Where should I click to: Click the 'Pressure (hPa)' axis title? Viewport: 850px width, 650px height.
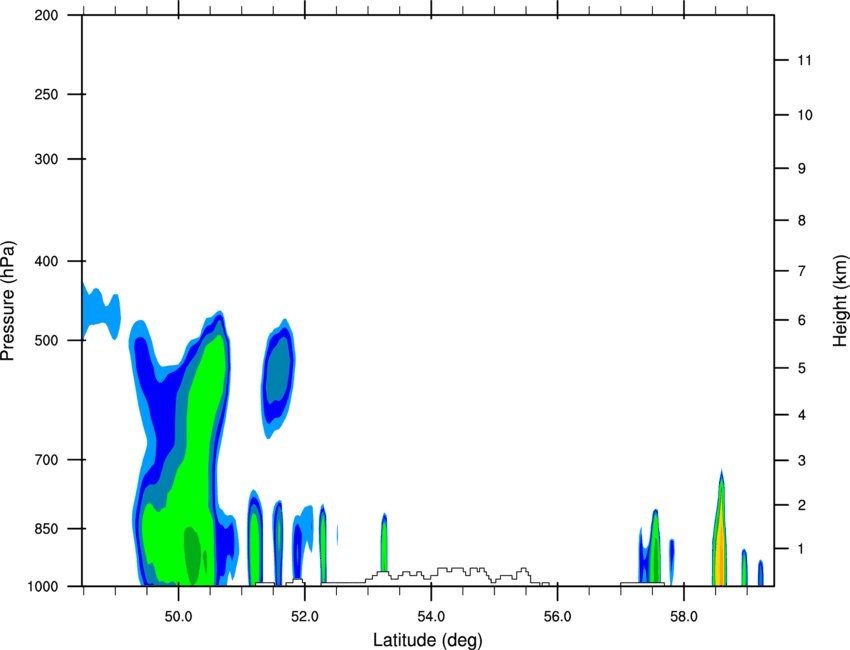[8, 301]
